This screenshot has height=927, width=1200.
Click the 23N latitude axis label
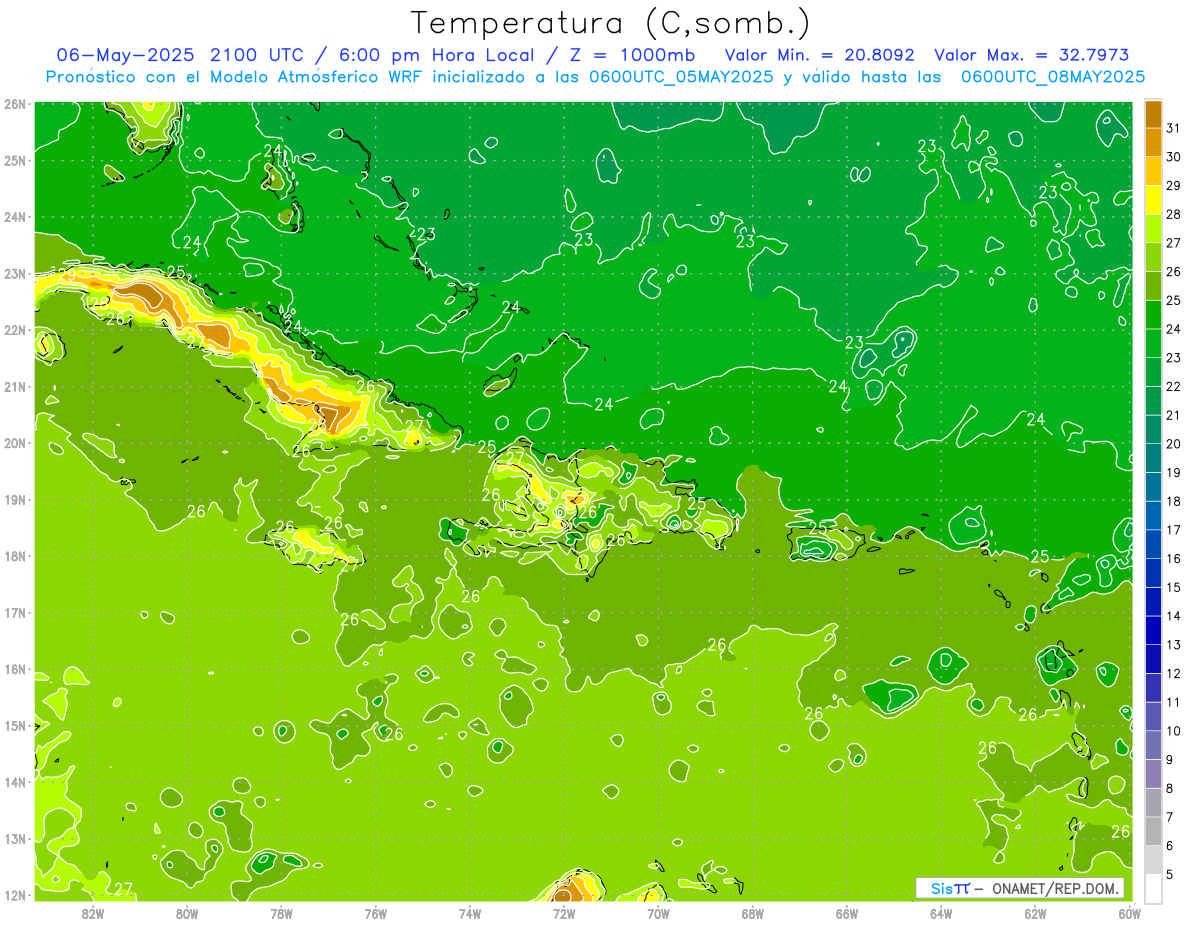coord(15,273)
